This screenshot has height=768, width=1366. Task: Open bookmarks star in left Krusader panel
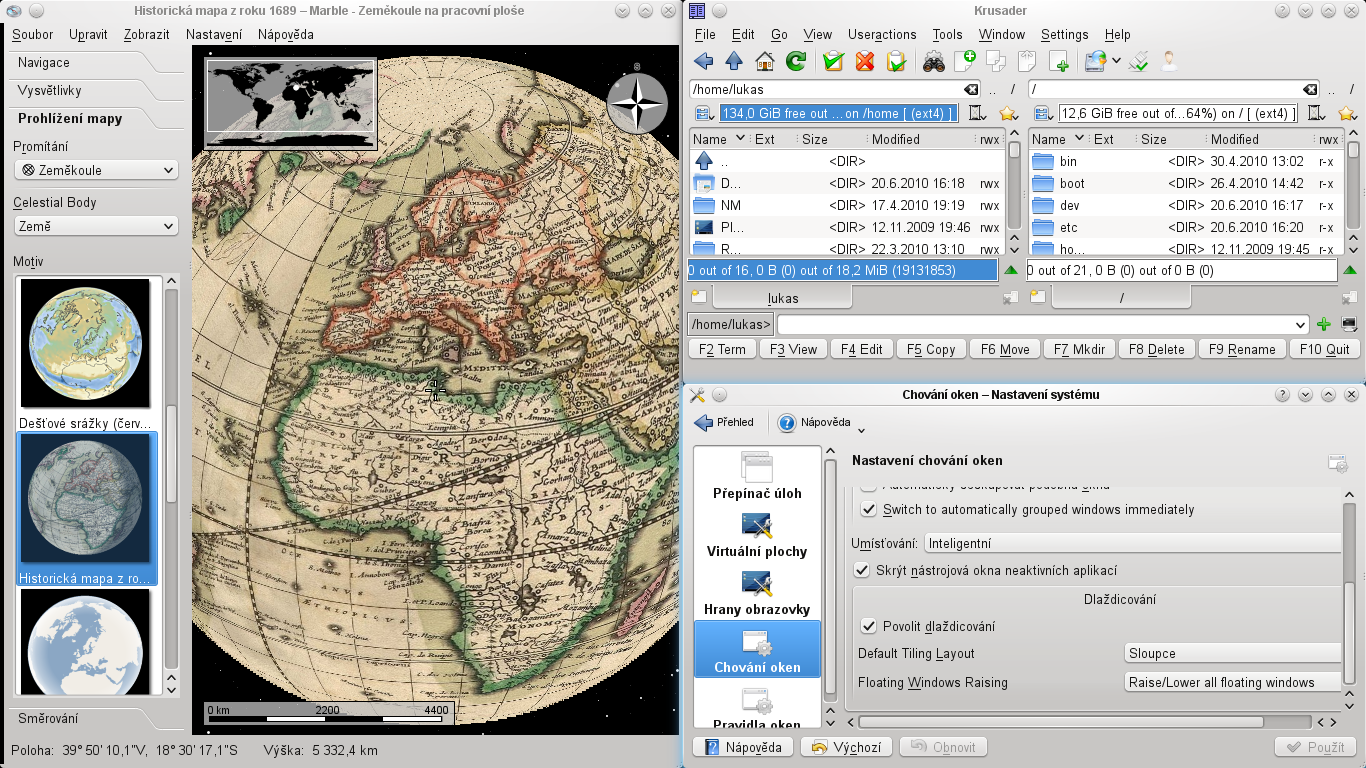tap(1007, 113)
